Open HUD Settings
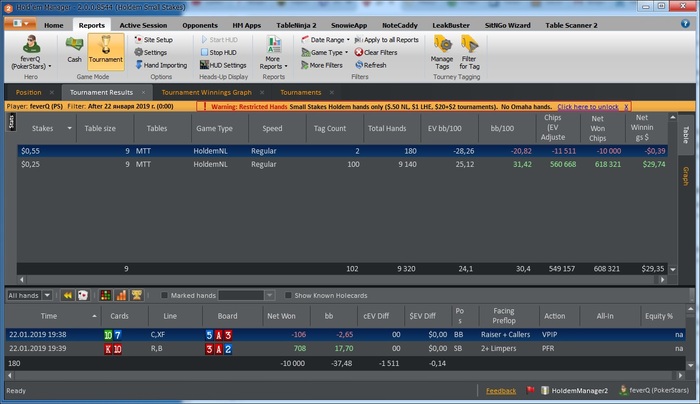Viewport: 700px width, 404px height. (223, 65)
